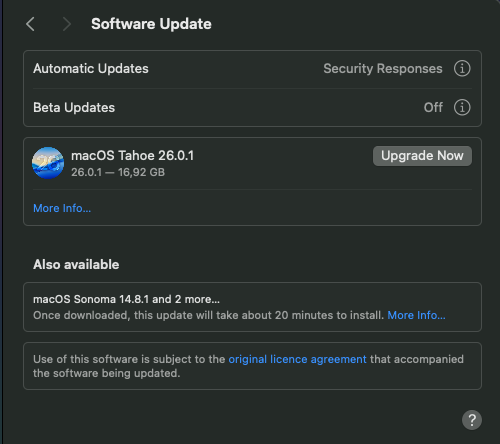Open Beta Updates info icon

[x=462, y=107]
